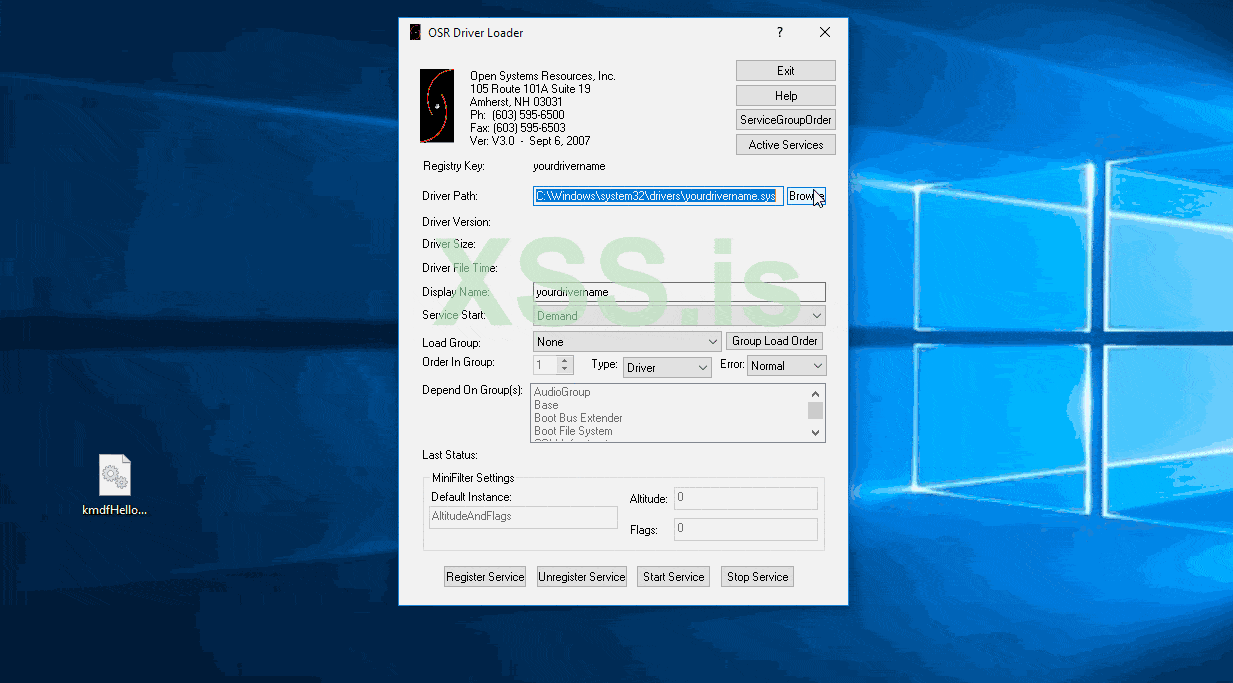
Task: Click Start Service
Action: [x=674, y=577]
